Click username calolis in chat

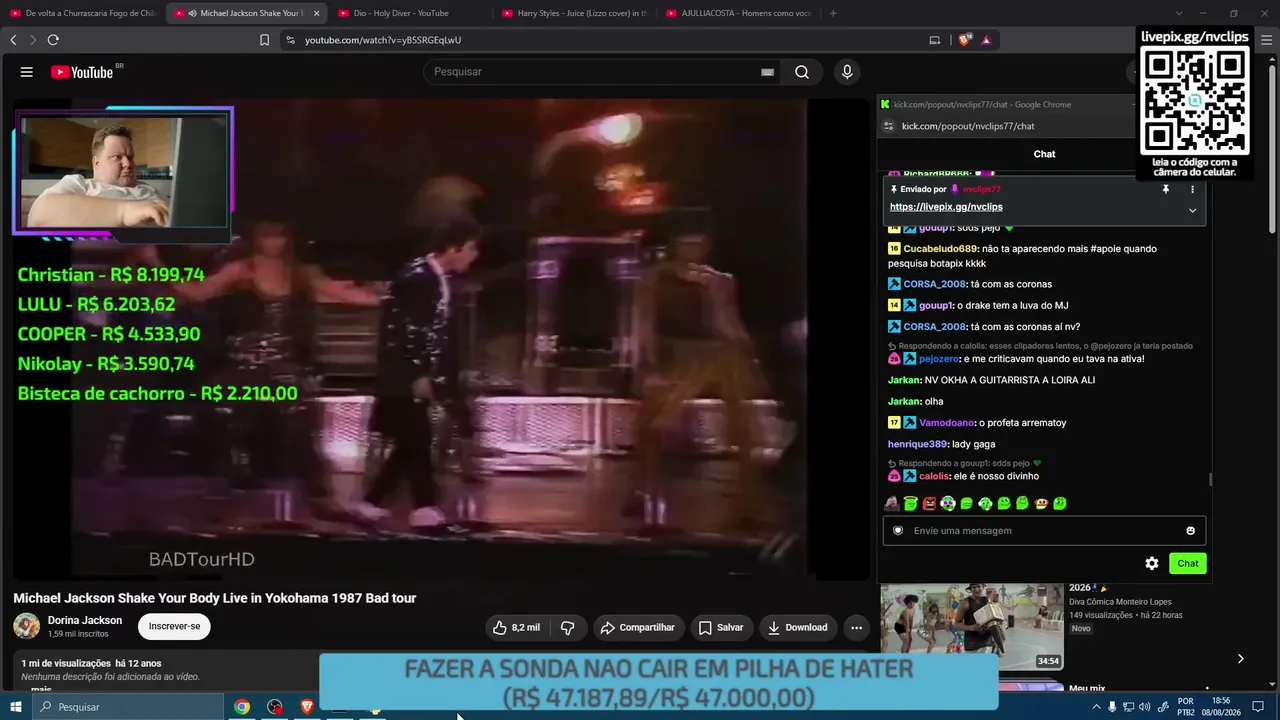click(x=934, y=476)
